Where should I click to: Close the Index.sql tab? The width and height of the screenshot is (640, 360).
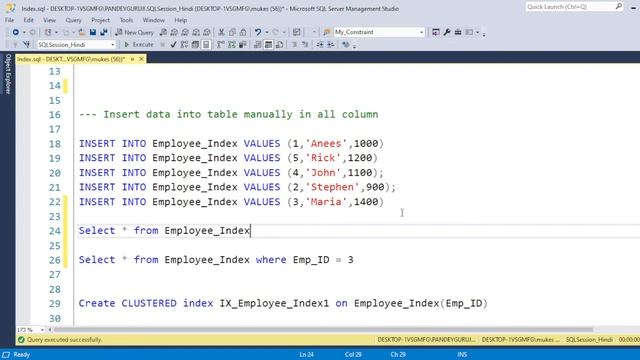[x=141, y=59]
